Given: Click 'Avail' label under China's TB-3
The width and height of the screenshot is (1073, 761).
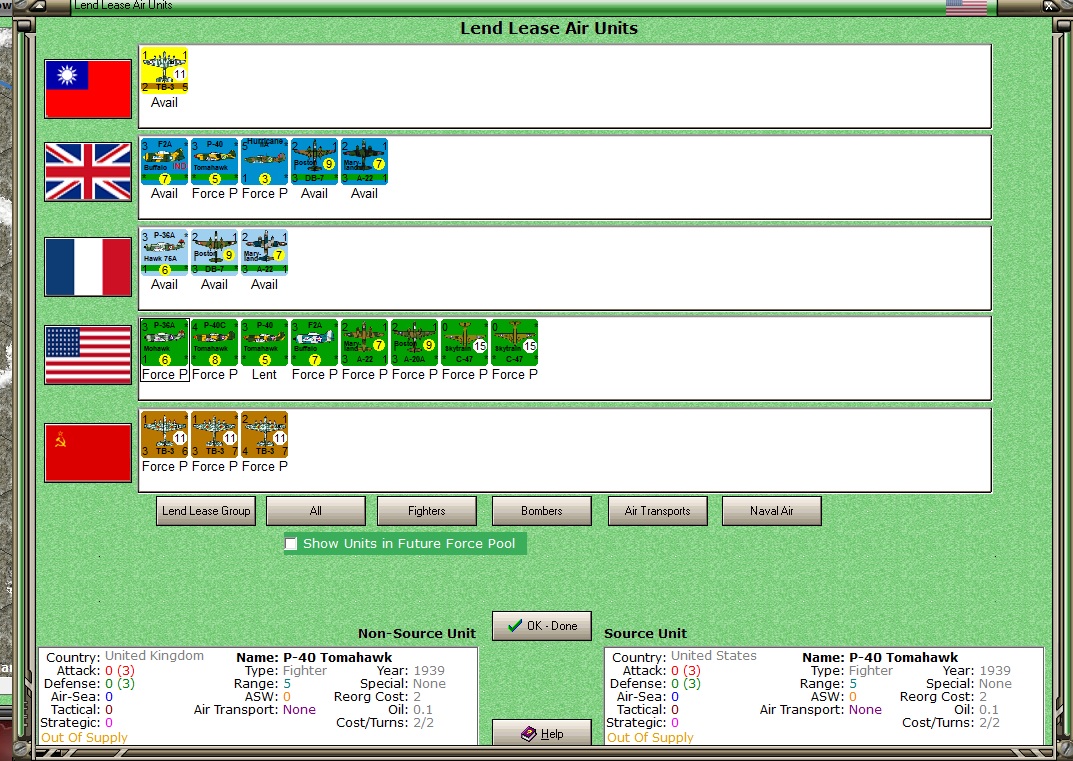Looking at the screenshot, I should (x=164, y=102).
